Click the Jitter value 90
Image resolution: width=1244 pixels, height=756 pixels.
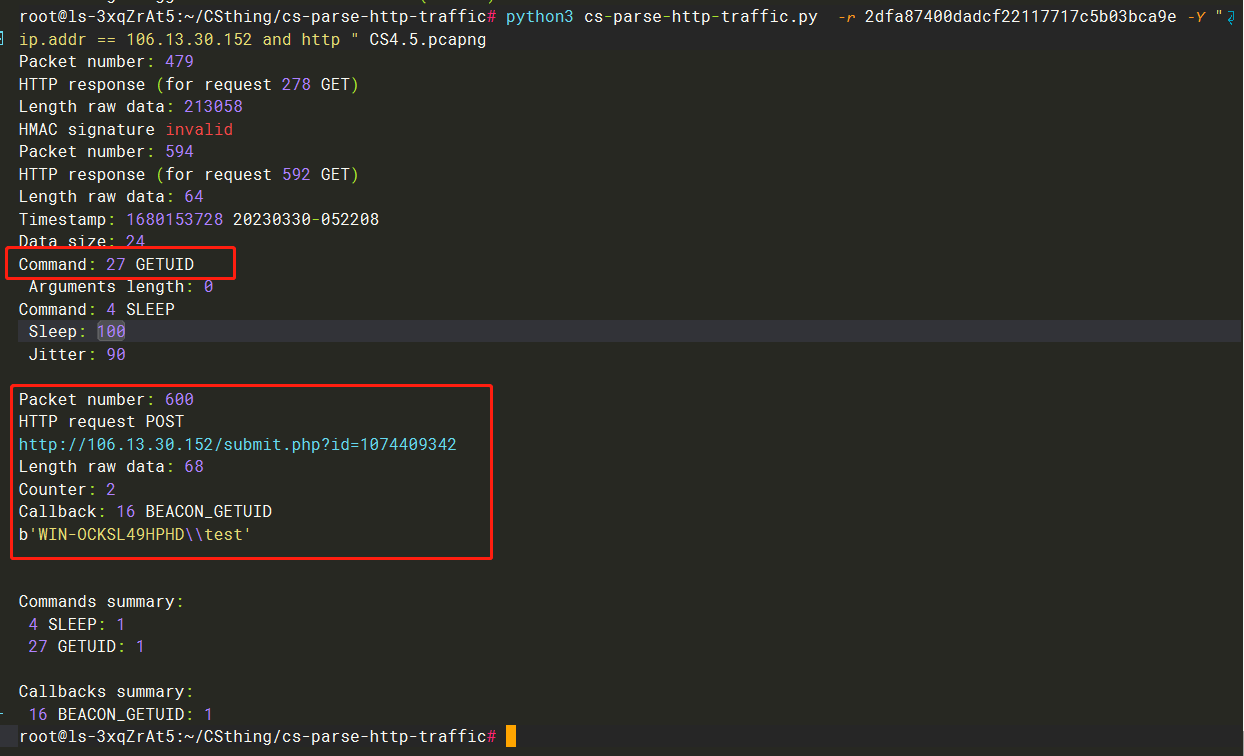pyautogui.click(x=116, y=354)
